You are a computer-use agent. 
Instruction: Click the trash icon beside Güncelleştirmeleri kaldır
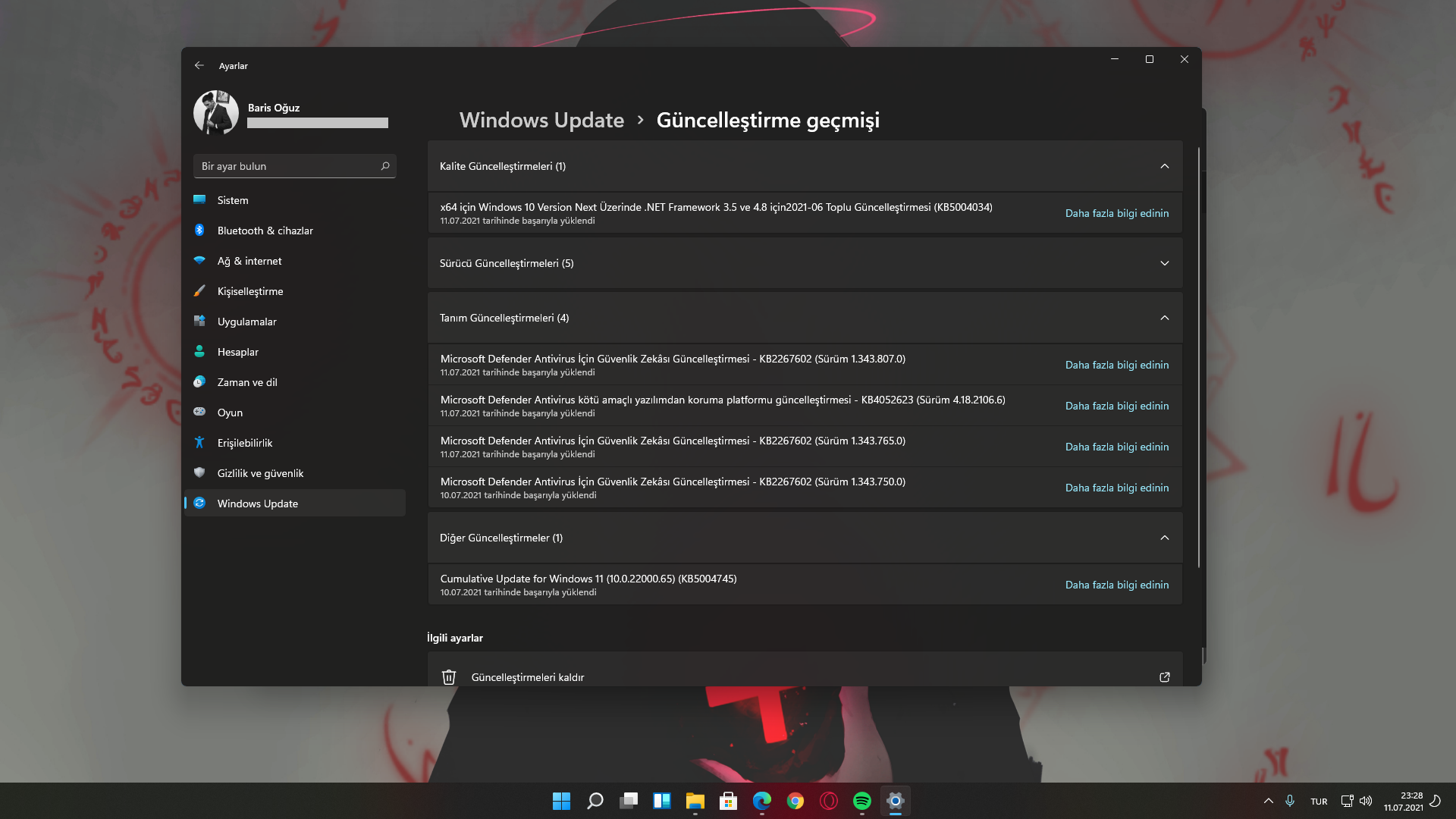pos(449,677)
